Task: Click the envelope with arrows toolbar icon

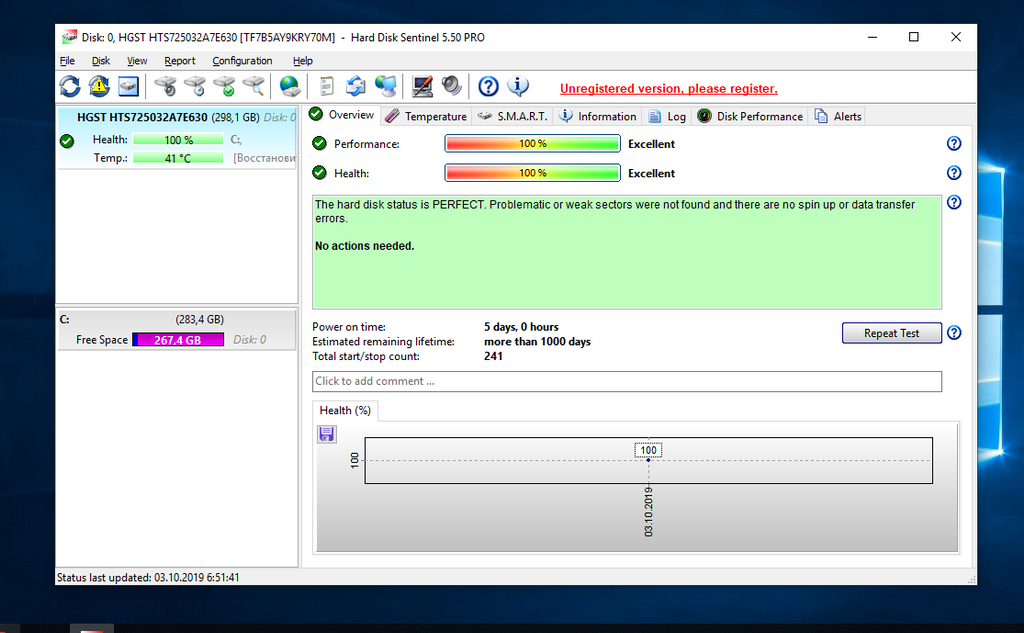Action: (x=356, y=86)
